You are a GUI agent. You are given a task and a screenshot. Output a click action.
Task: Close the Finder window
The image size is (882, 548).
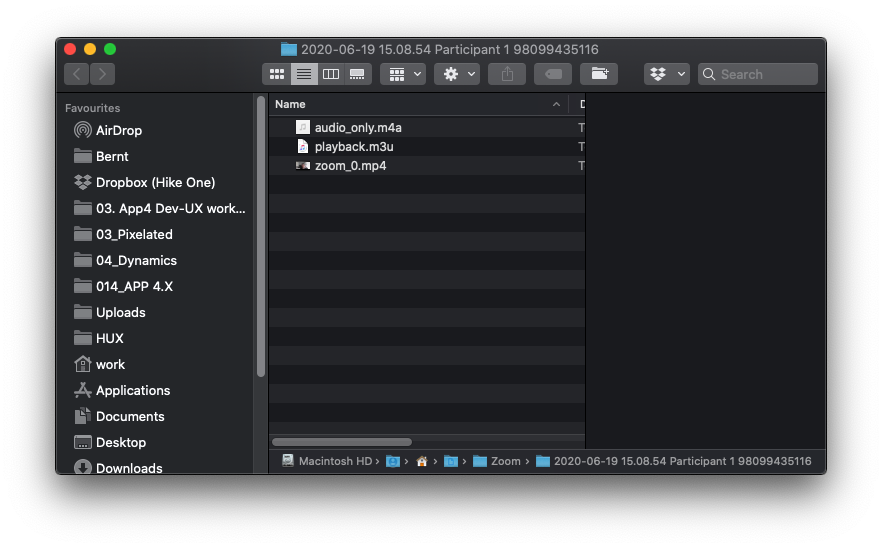70,49
